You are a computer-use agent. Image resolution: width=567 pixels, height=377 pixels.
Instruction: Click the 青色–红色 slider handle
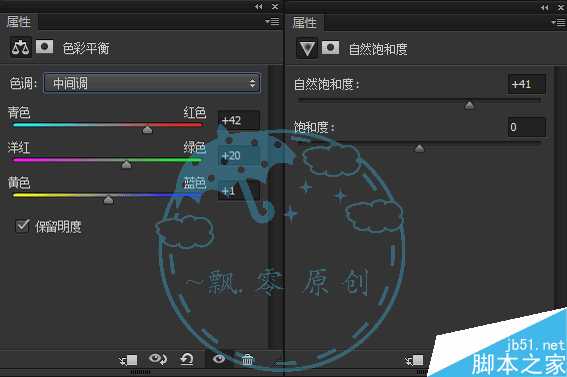(x=147, y=129)
